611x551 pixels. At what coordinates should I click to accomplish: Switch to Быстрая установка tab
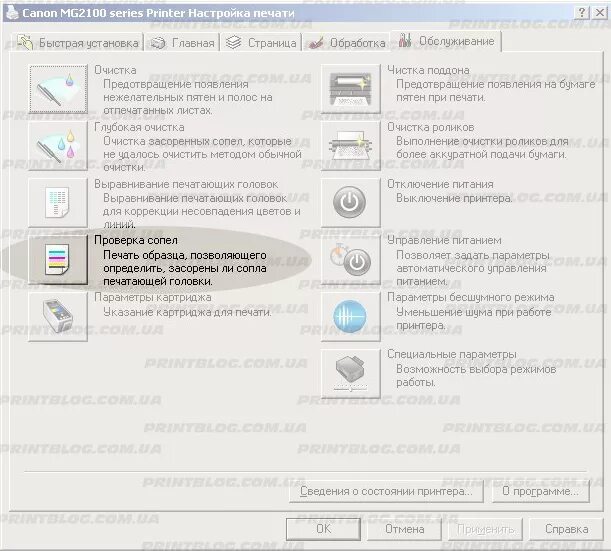[x=78, y=42]
